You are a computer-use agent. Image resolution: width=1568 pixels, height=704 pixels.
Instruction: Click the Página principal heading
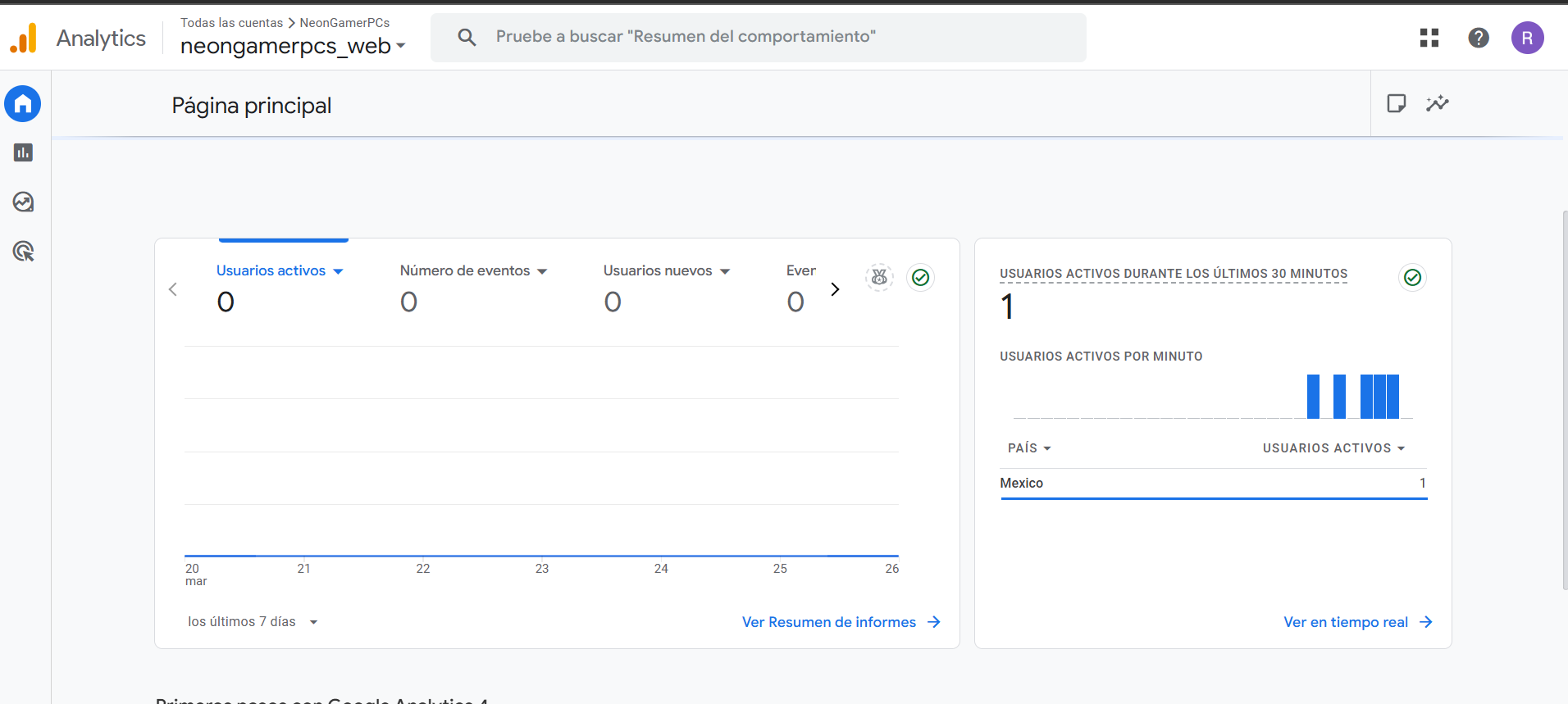[x=252, y=106]
